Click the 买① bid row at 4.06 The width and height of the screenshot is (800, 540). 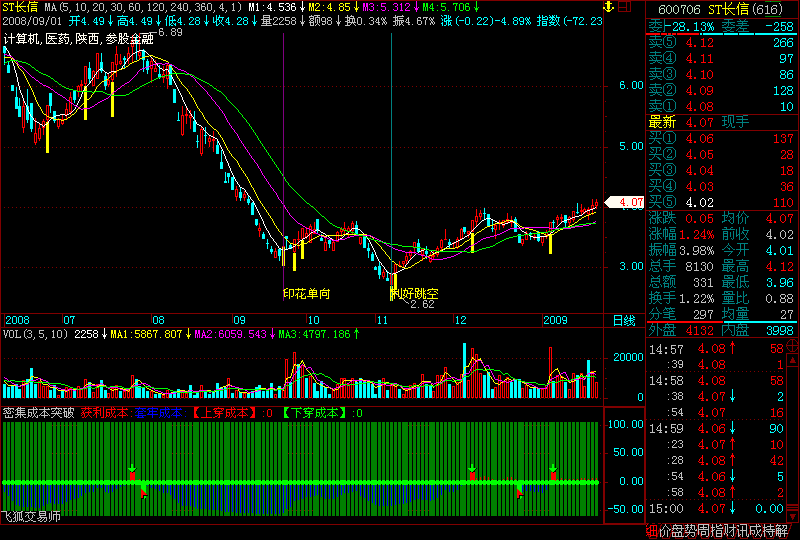click(x=721, y=138)
